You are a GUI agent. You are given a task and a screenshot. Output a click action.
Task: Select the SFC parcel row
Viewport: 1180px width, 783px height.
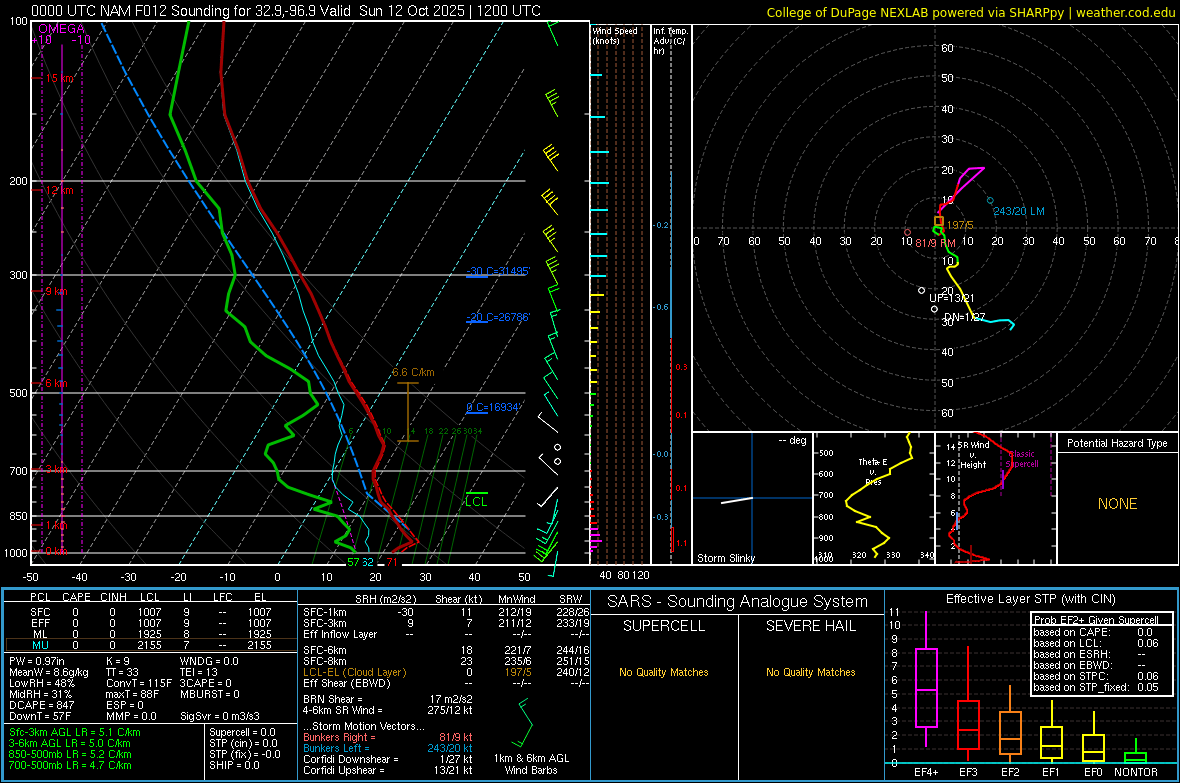tap(151, 612)
